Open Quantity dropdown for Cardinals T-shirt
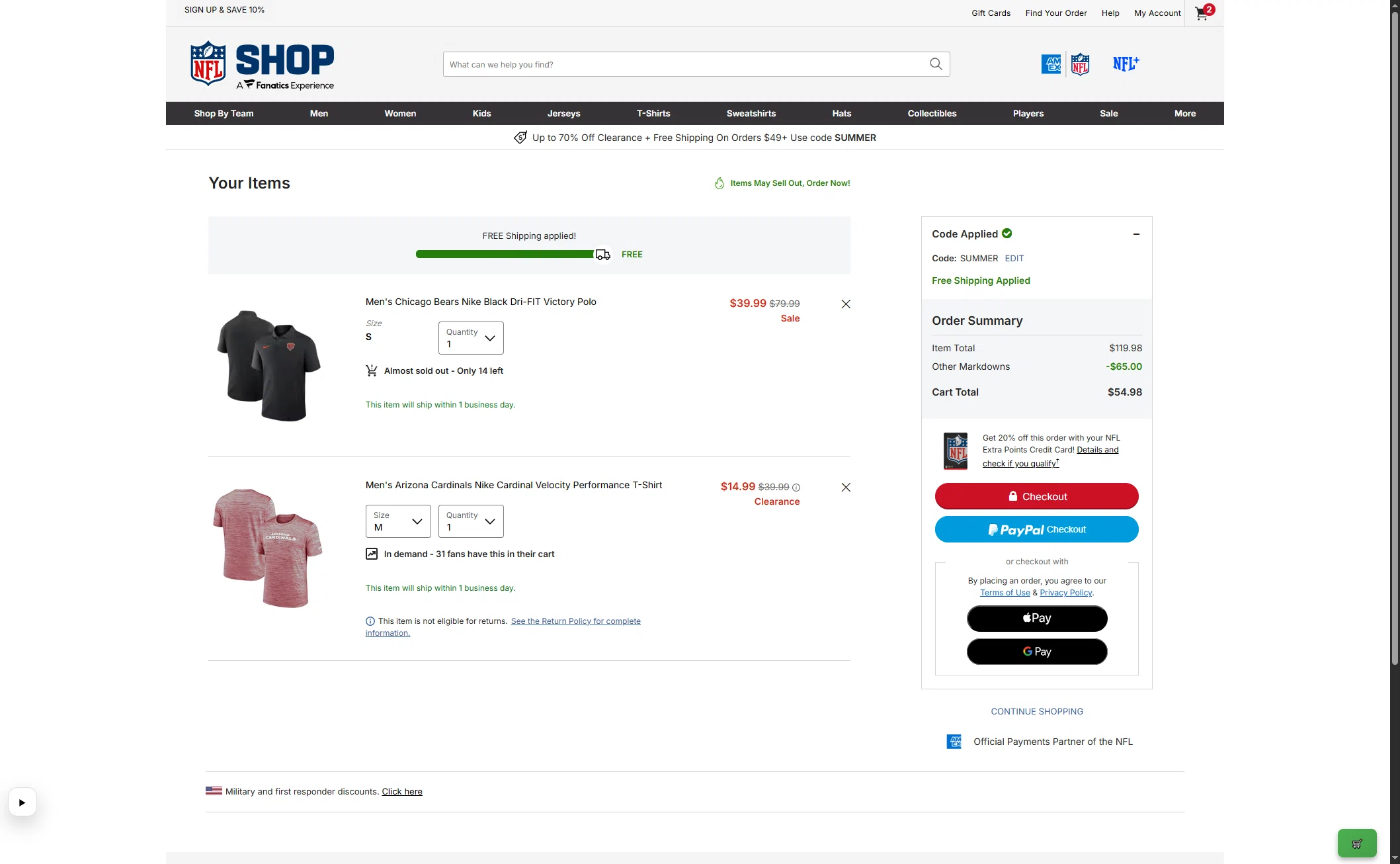 click(471, 521)
